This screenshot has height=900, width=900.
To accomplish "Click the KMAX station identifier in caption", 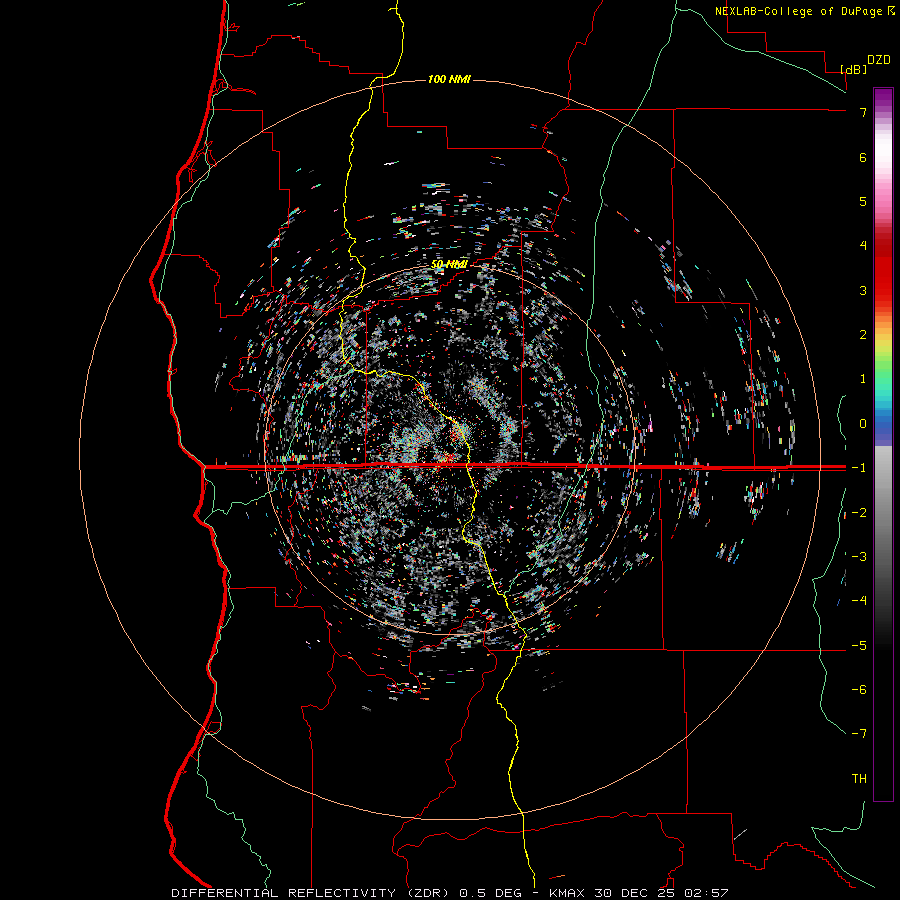I will coord(567,893).
